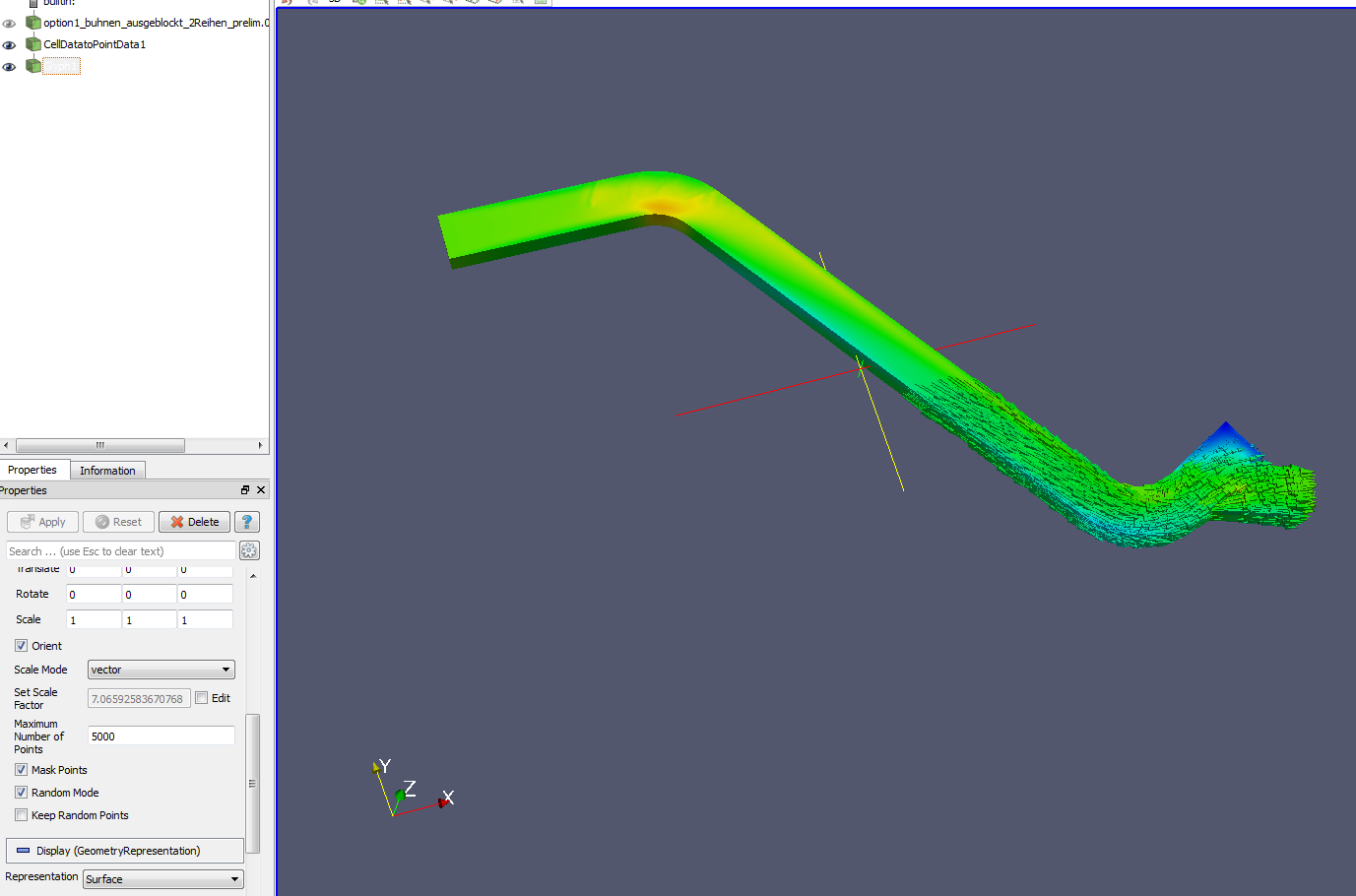The height and width of the screenshot is (896, 1356).
Task: Switch to the Information tab
Action: pos(107,471)
